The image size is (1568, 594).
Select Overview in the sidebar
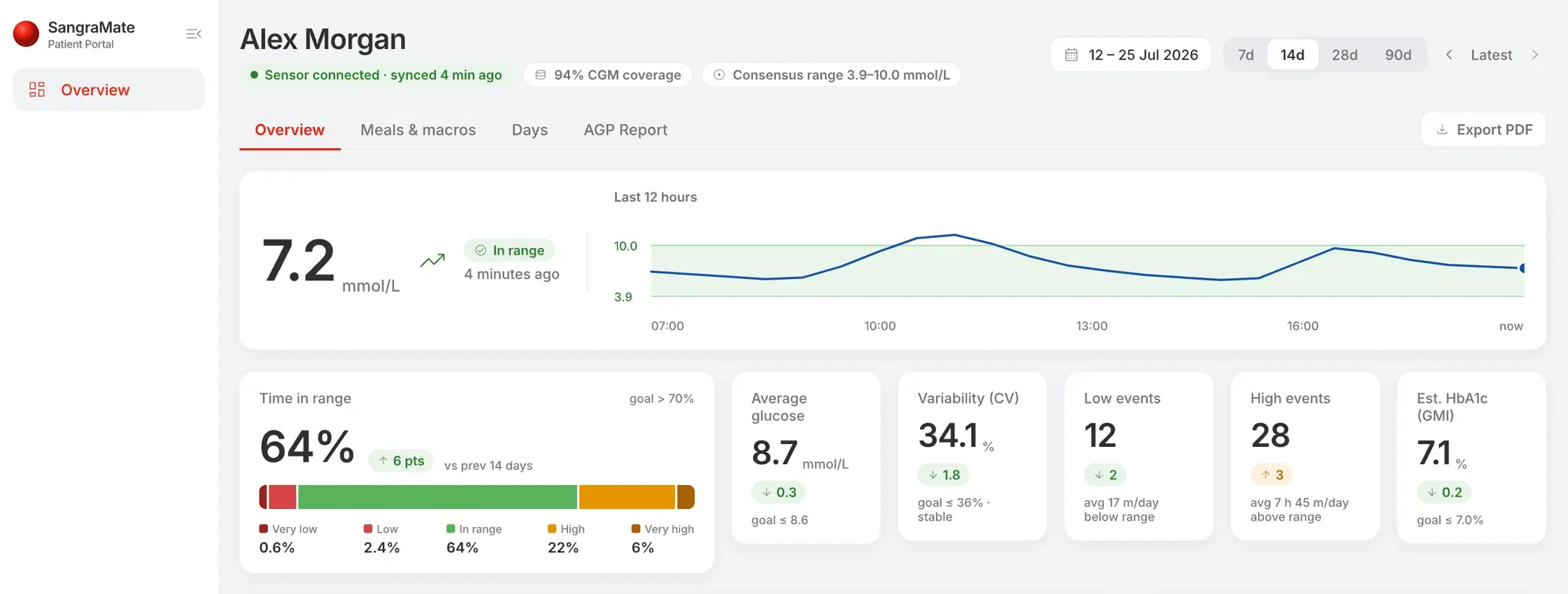[x=109, y=89]
